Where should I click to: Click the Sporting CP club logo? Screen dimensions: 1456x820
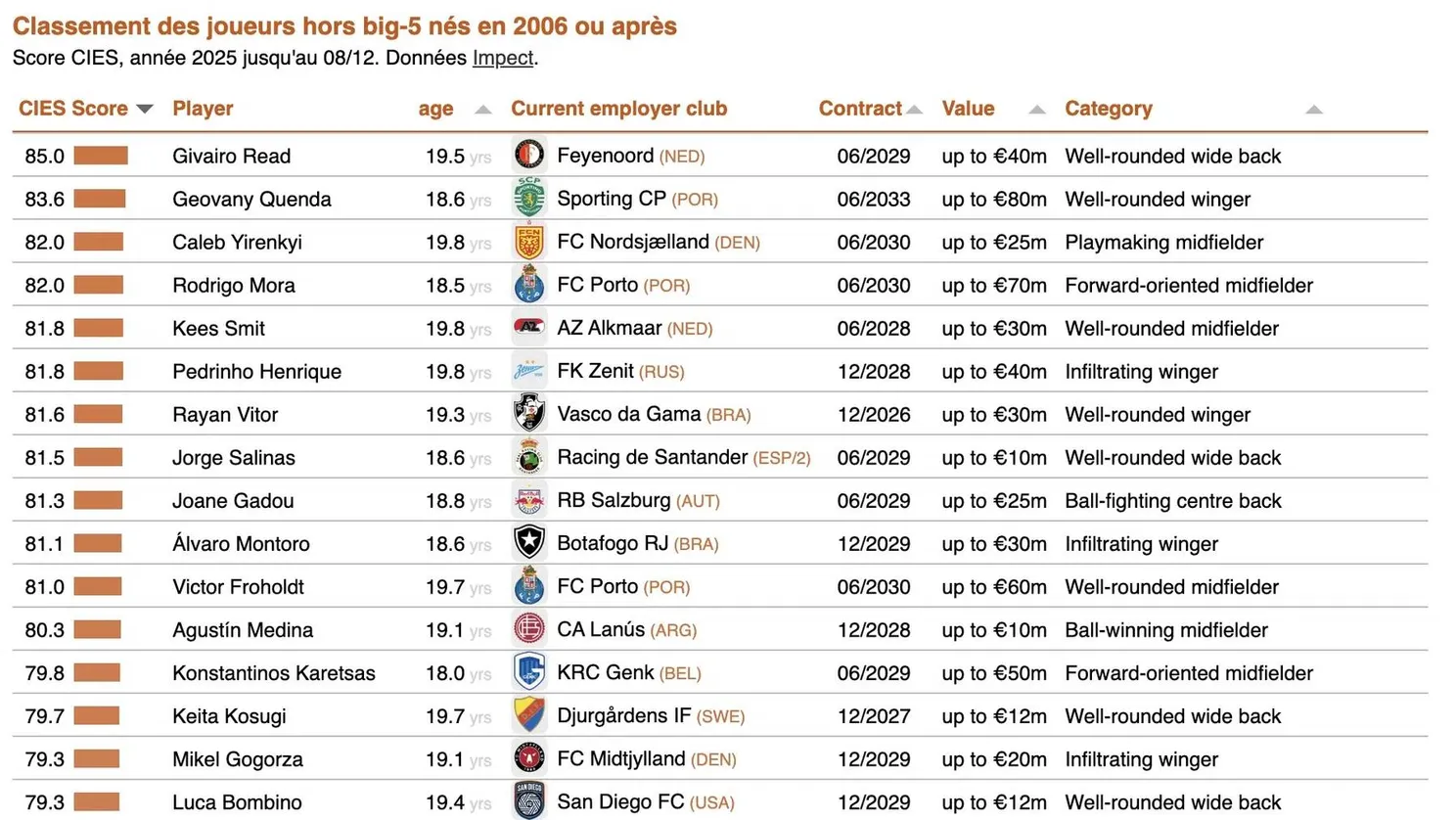click(529, 198)
